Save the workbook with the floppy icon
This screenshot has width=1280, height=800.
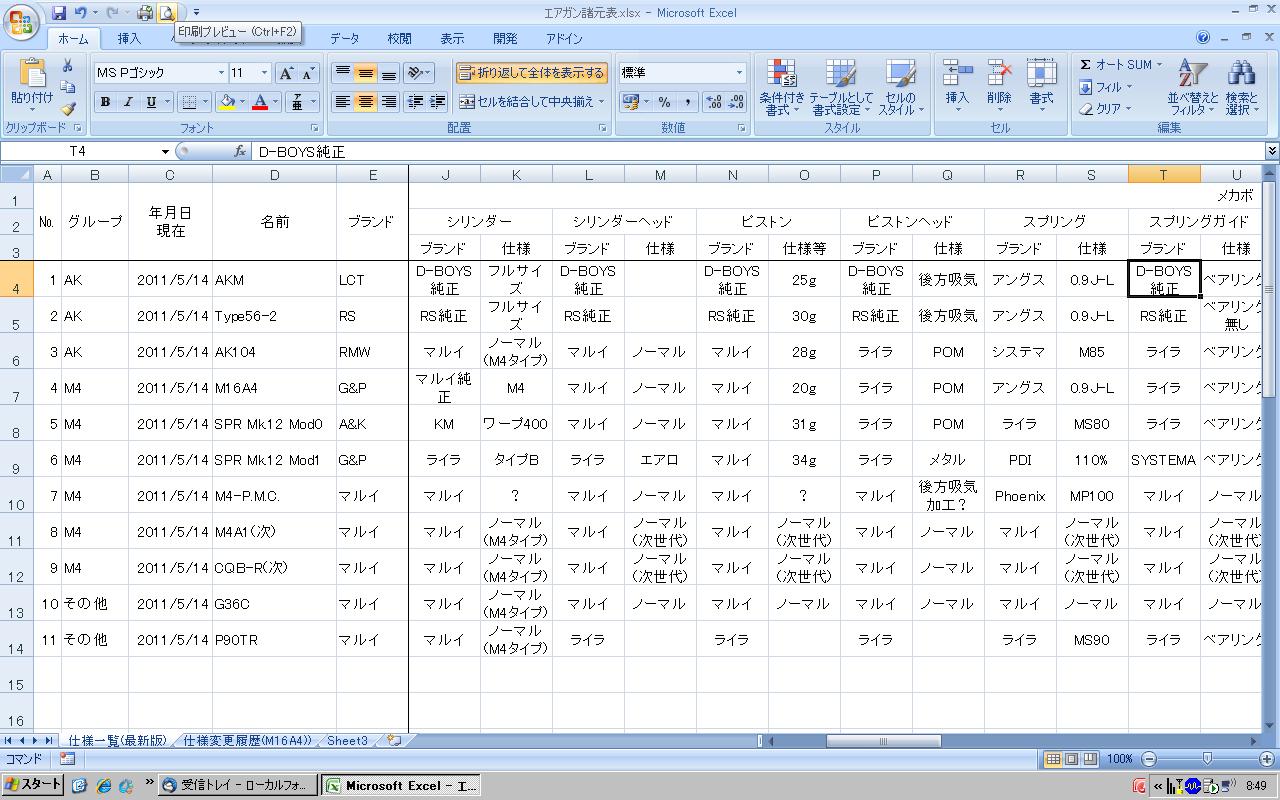click(59, 13)
